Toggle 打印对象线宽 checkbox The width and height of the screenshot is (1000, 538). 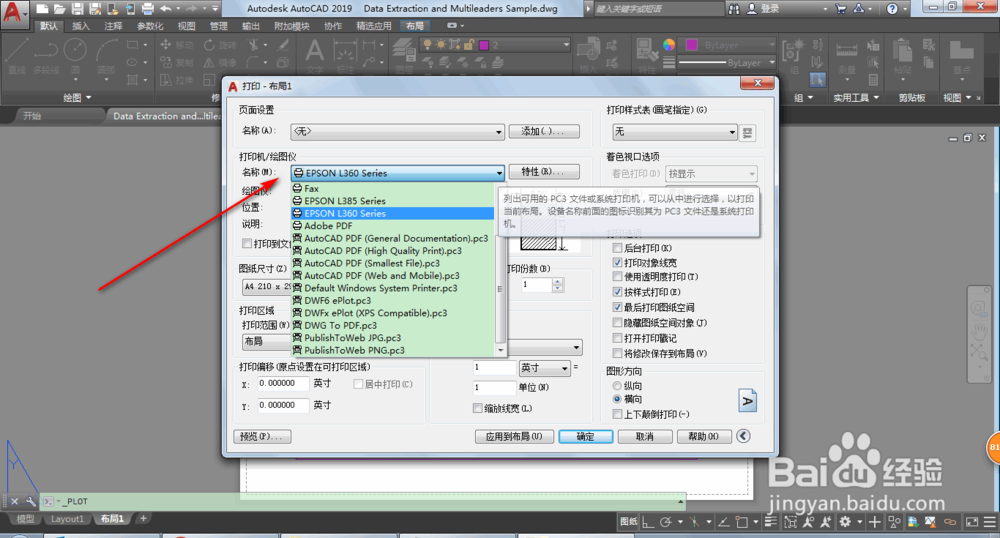tap(617, 263)
